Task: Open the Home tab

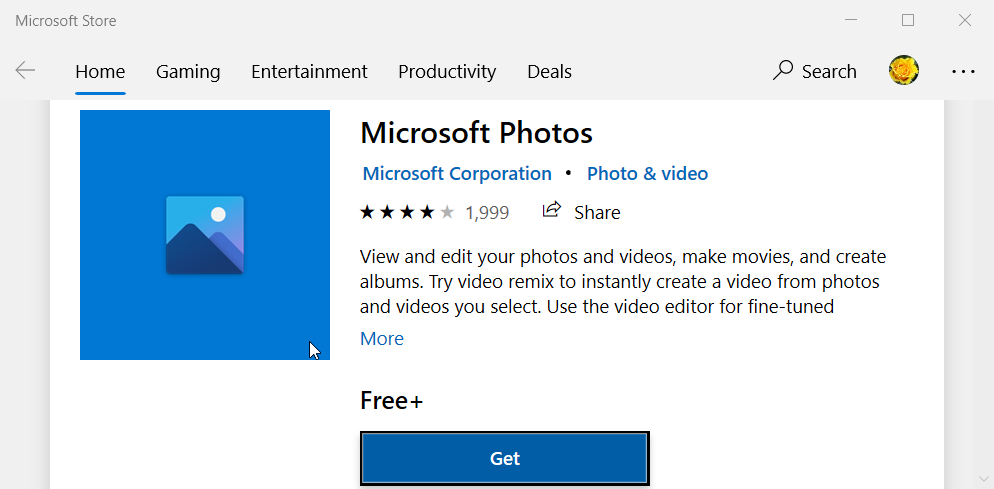Action: (100, 72)
